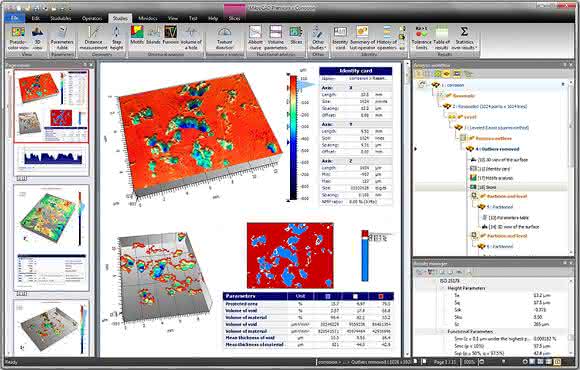This screenshot has width=580, height=370.
Task: Switch to the Studies tab
Action: (120, 18)
